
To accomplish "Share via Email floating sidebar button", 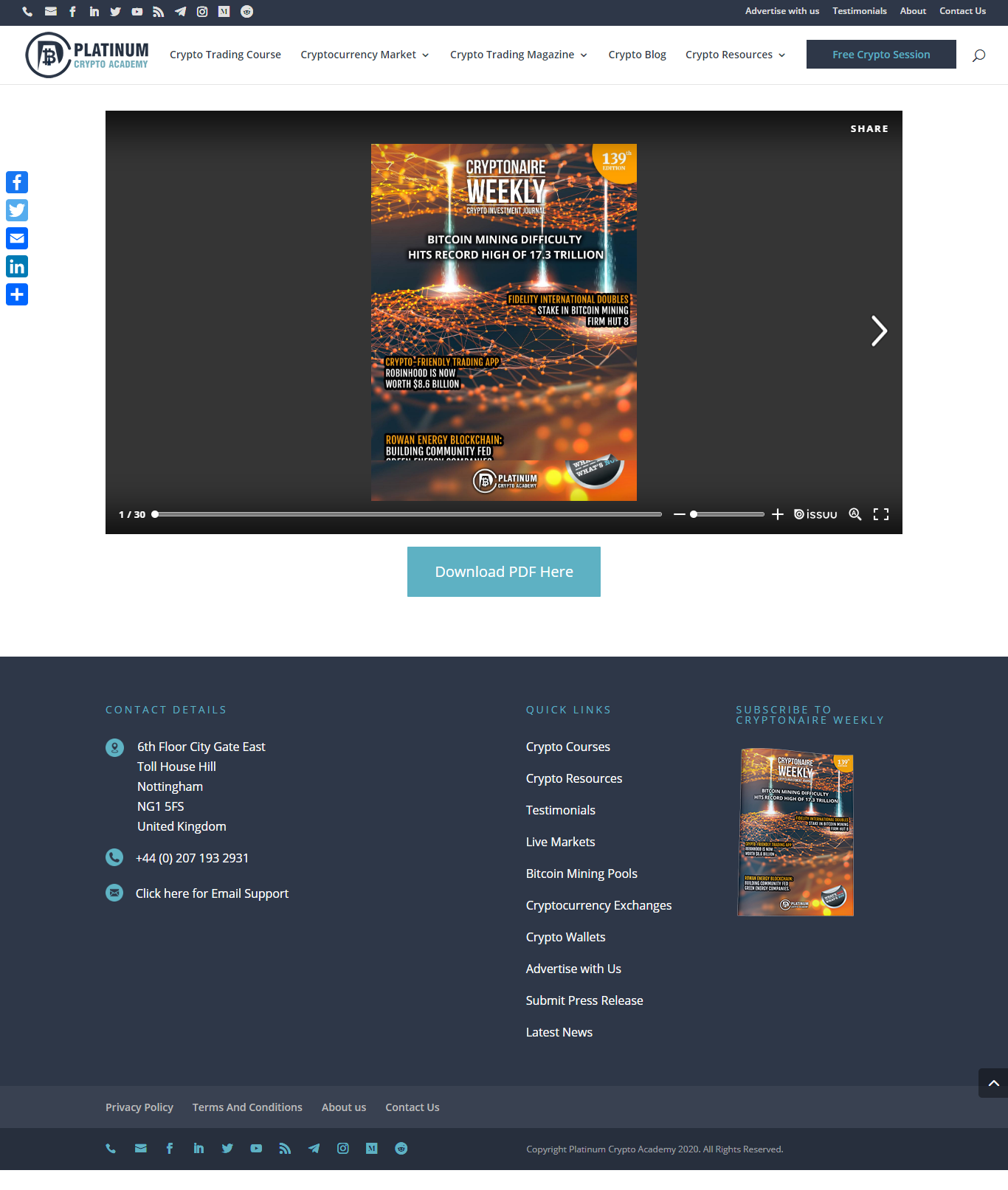I will click(x=17, y=238).
